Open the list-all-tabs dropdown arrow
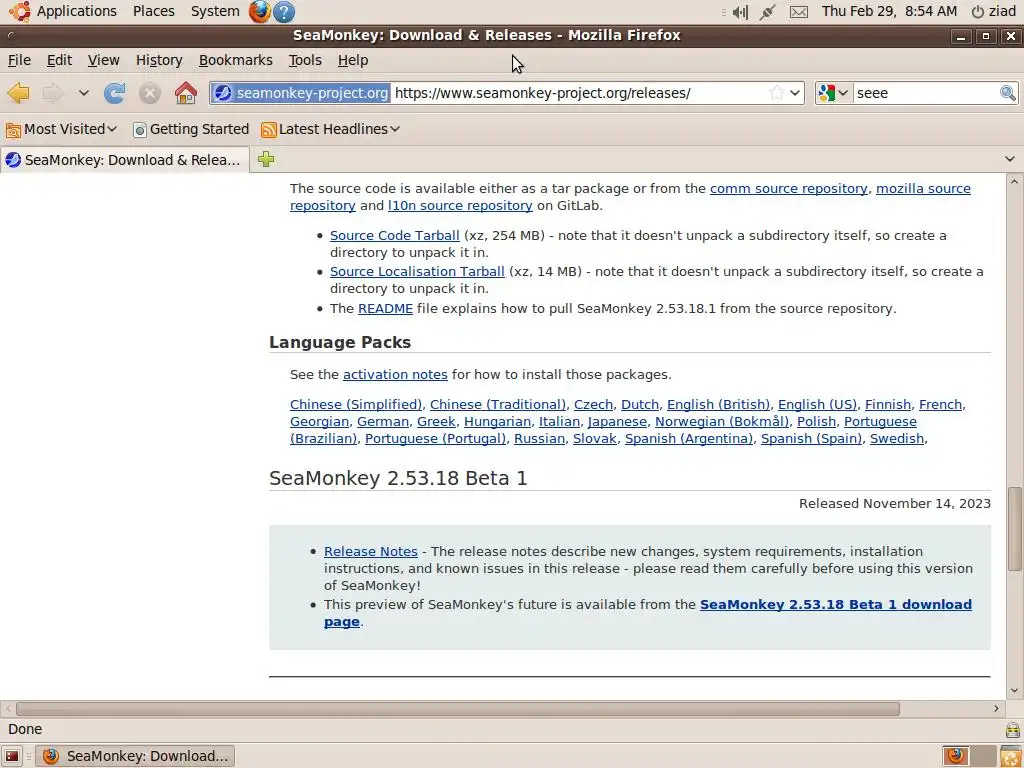 [1010, 159]
